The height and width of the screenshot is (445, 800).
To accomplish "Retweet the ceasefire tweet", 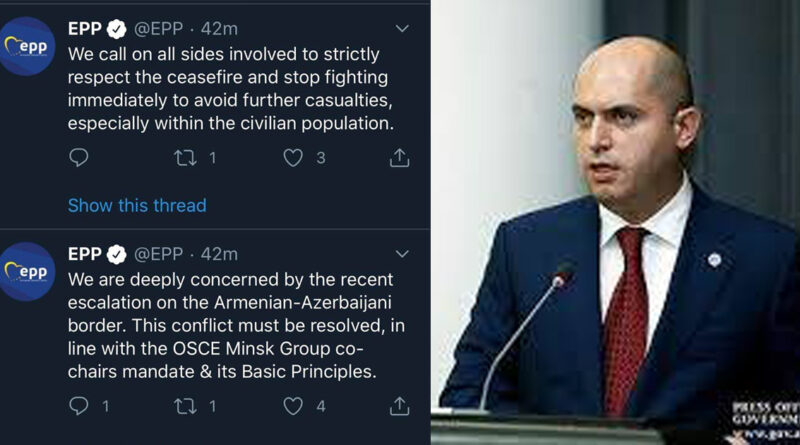I will point(186,157).
